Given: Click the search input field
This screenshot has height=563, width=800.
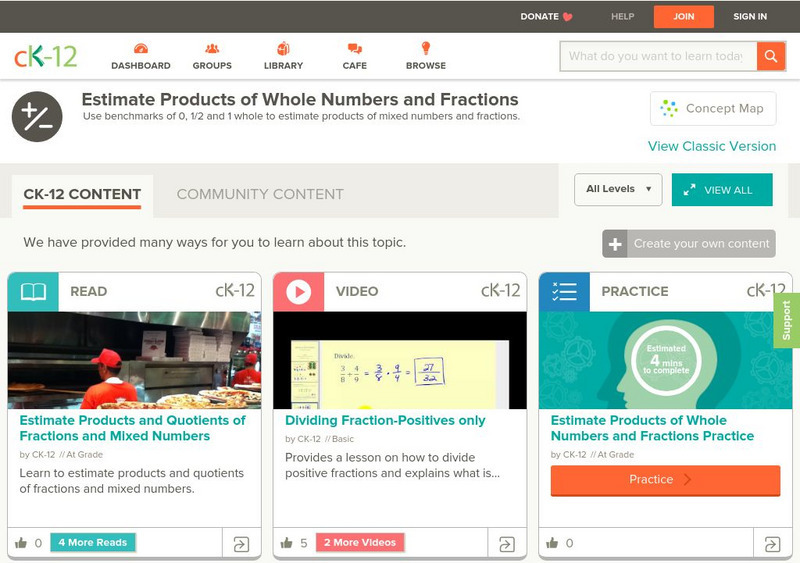Looking at the screenshot, I should (658, 56).
